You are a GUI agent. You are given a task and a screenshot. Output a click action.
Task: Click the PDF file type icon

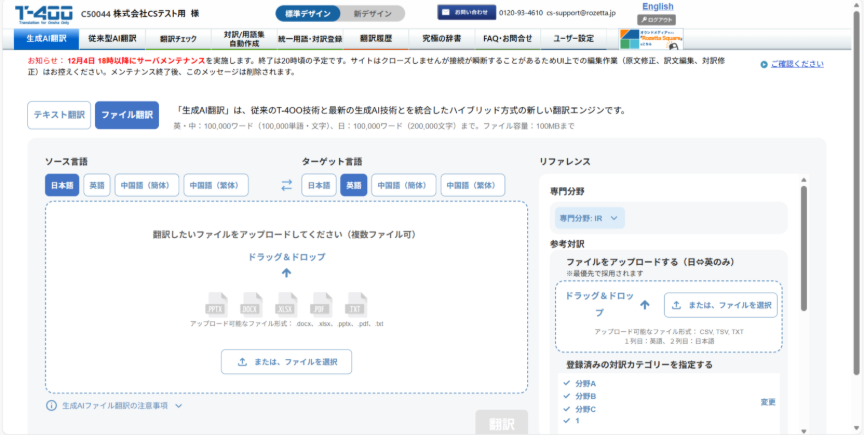[320, 303]
